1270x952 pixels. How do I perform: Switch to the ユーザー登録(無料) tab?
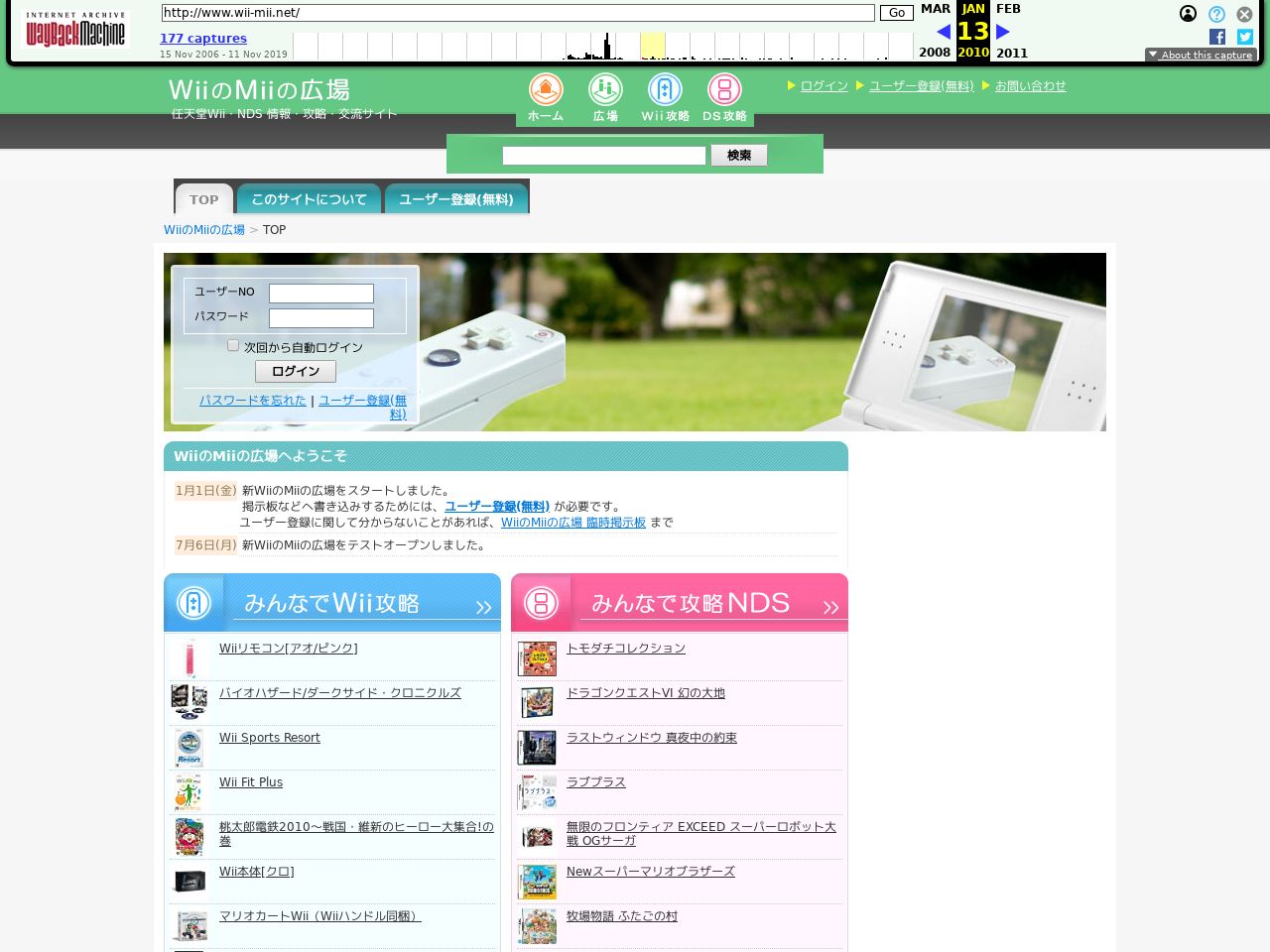click(x=456, y=199)
